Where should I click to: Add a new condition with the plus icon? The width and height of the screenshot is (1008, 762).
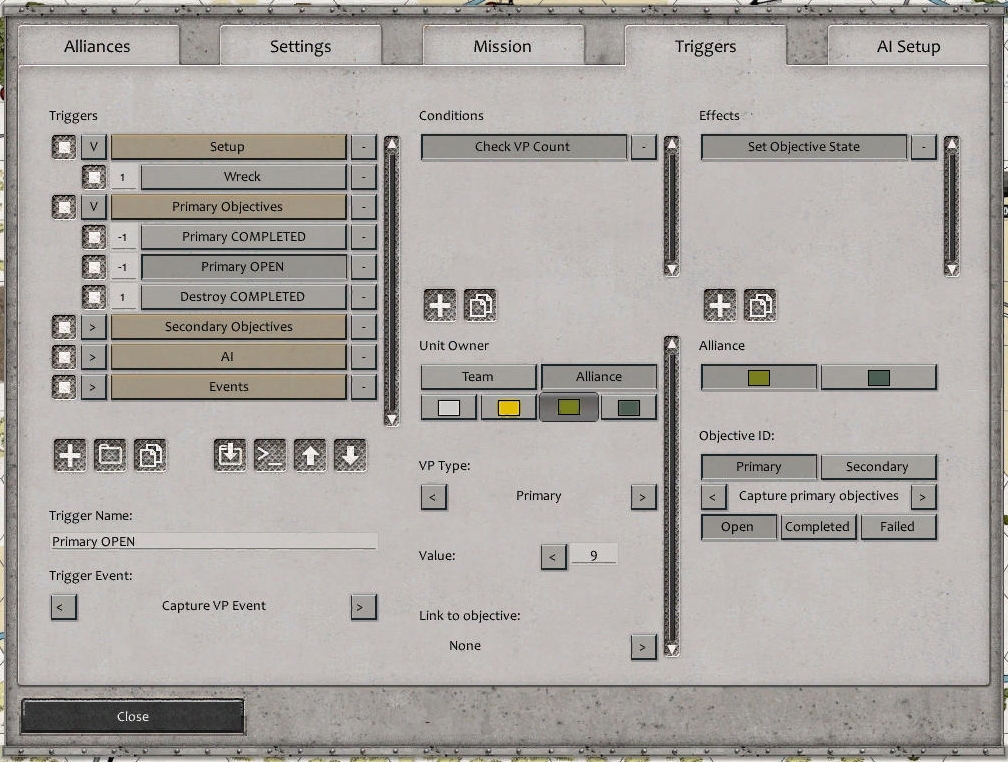click(x=438, y=305)
